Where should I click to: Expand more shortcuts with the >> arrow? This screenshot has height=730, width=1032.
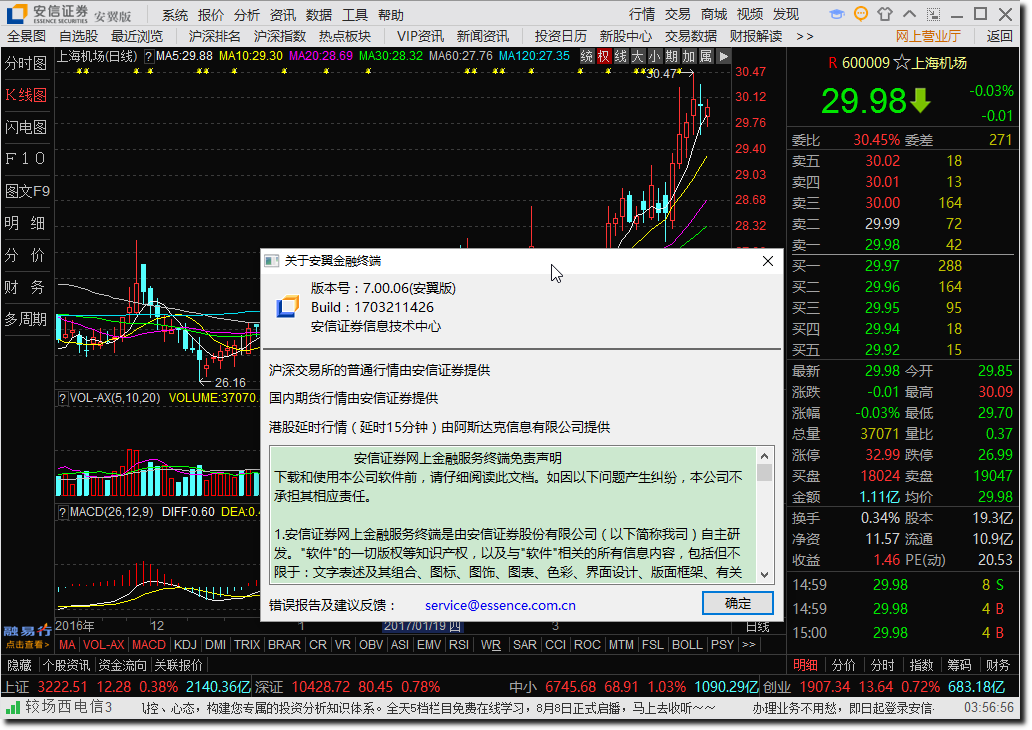click(x=805, y=37)
